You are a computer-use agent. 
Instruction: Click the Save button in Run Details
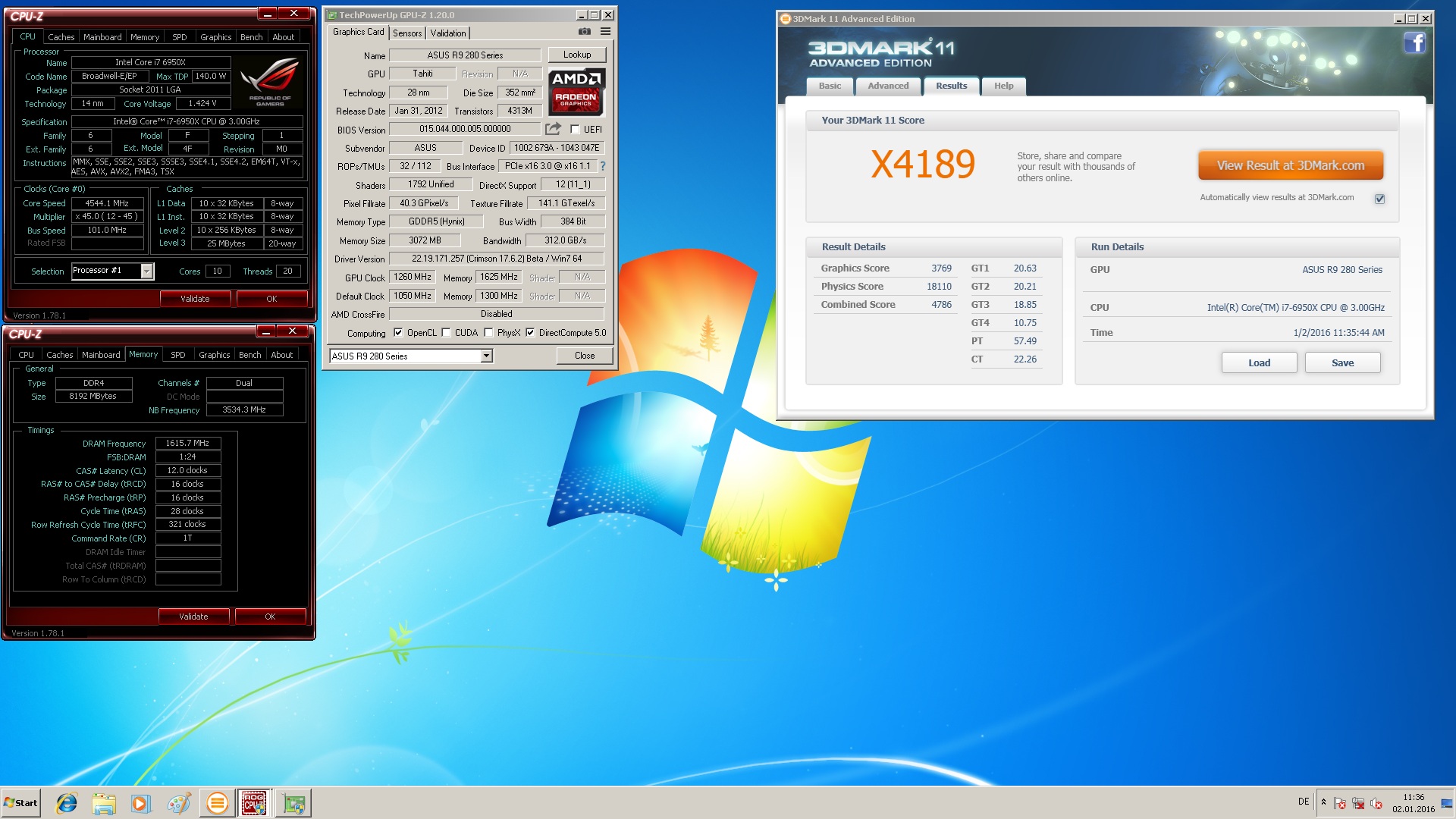point(1342,363)
